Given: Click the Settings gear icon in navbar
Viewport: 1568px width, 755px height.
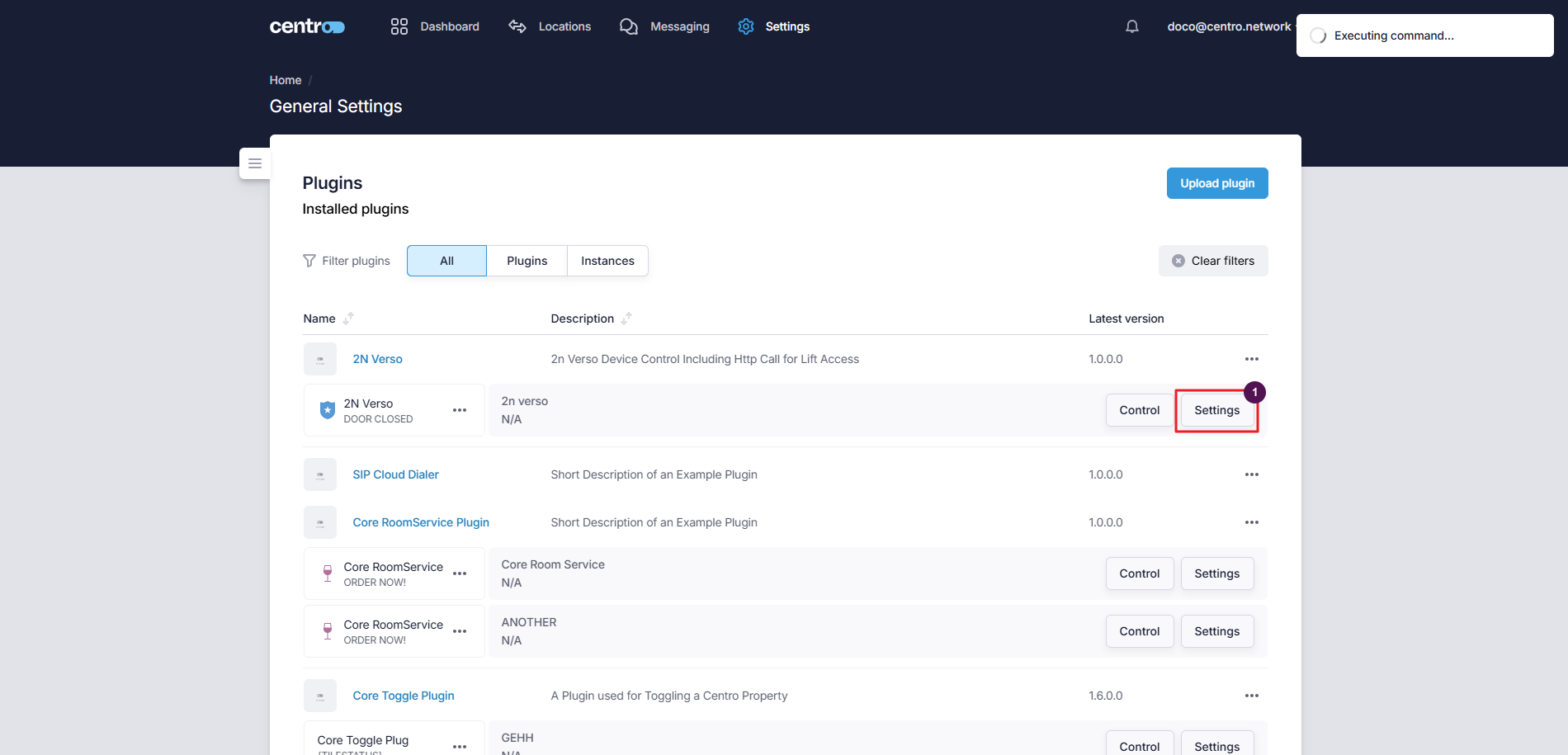Looking at the screenshot, I should (746, 26).
